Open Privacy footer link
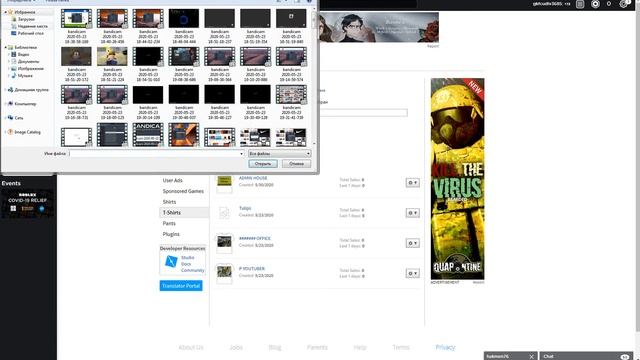Screen dimensions: 640x360 click(x=445, y=348)
